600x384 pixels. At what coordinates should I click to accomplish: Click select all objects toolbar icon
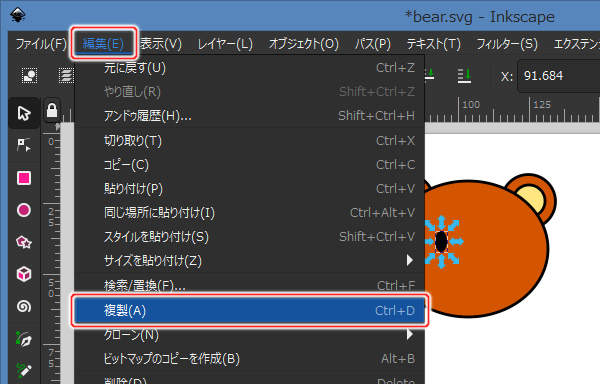[29, 76]
